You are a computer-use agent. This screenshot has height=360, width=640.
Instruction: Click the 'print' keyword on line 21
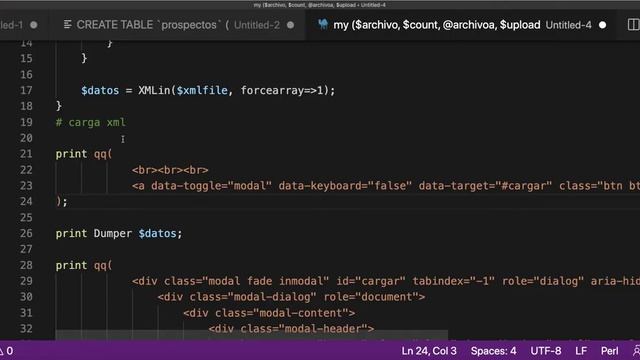[x=71, y=154]
